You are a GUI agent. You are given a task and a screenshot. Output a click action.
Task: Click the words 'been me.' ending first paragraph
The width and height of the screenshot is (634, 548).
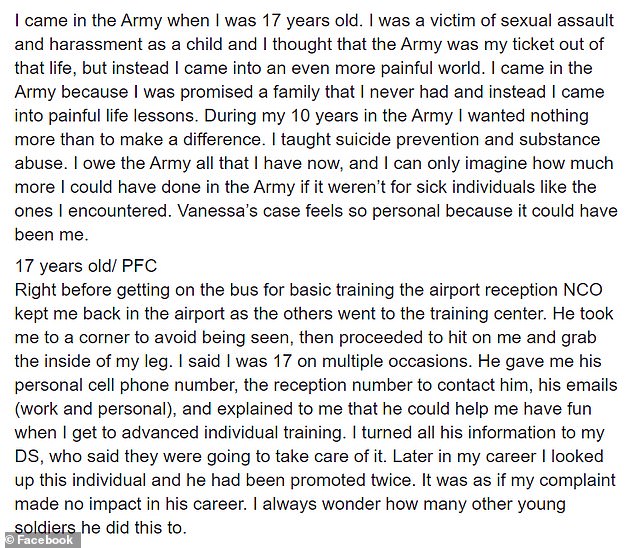[51, 235]
